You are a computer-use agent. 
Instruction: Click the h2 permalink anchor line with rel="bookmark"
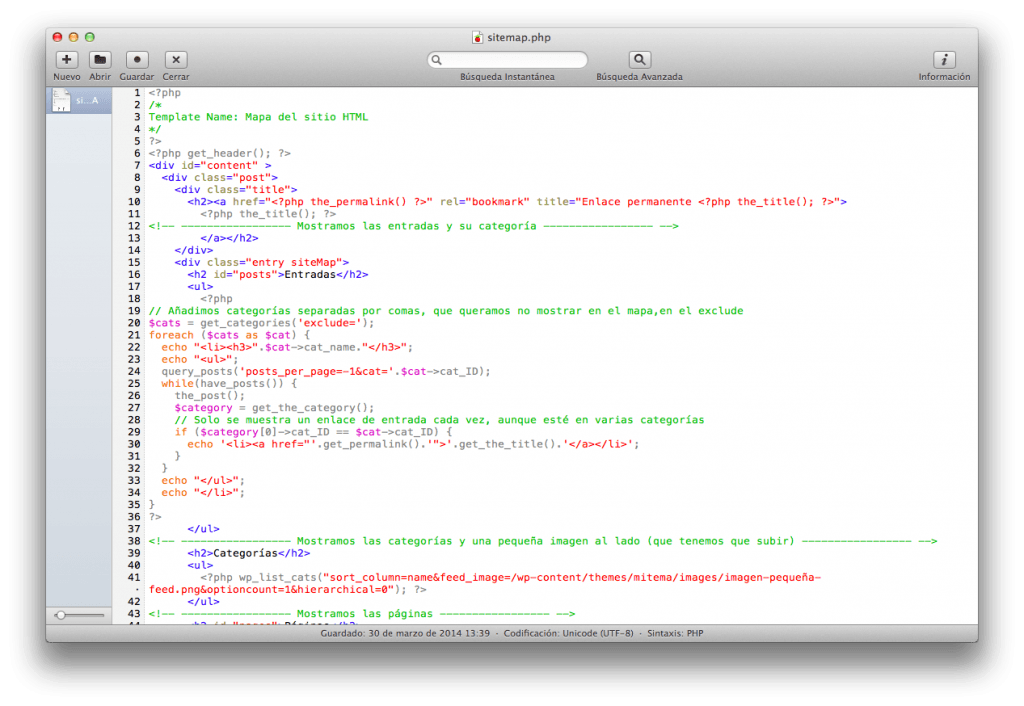pos(517,202)
